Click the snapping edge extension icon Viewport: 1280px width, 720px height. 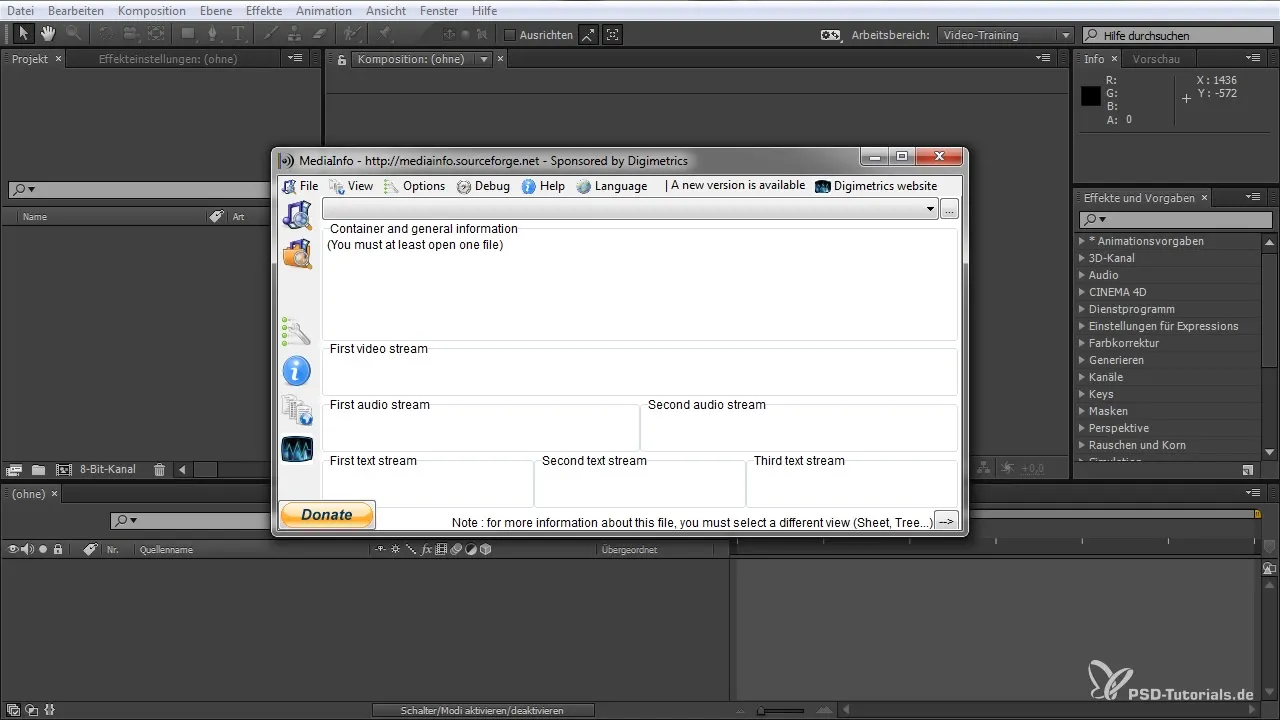(x=589, y=34)
